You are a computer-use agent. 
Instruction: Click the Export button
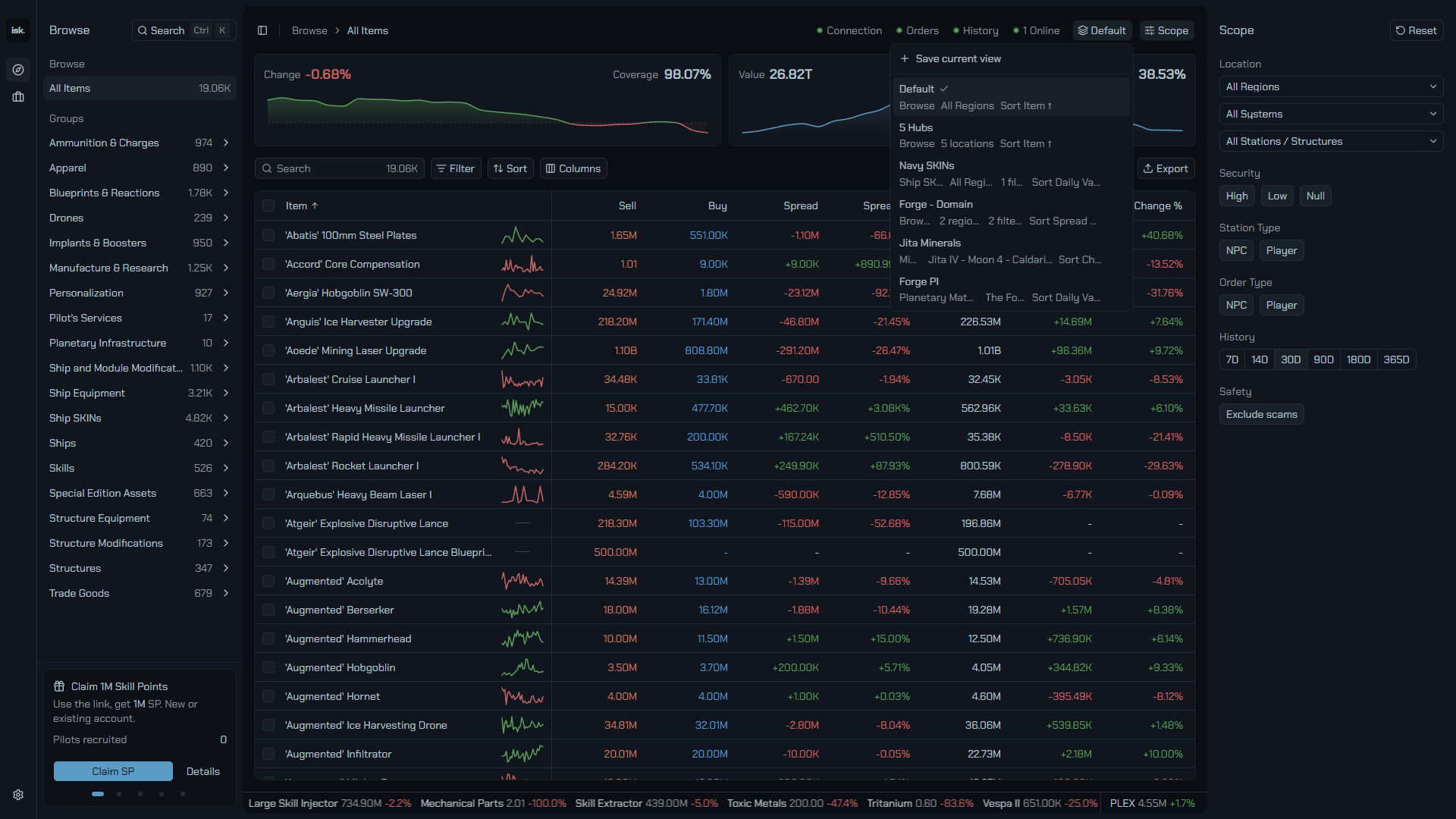pos(1166,168)
